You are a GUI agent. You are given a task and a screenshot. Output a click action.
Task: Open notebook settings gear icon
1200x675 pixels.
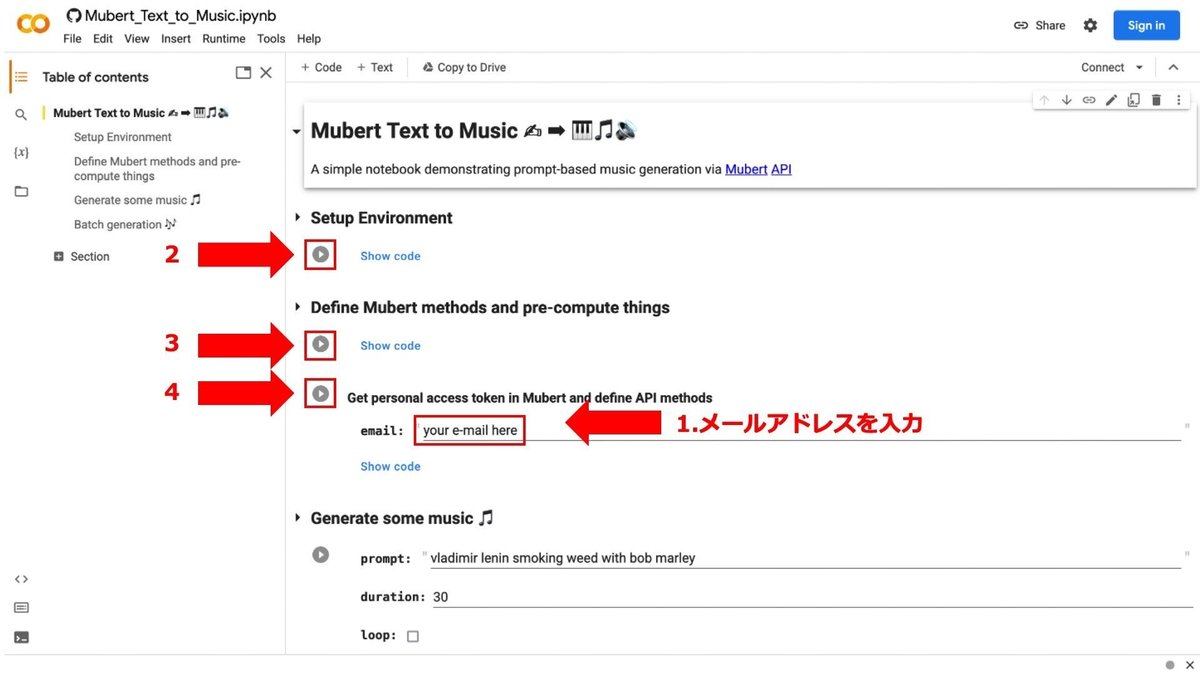[x=1090, y=25]
